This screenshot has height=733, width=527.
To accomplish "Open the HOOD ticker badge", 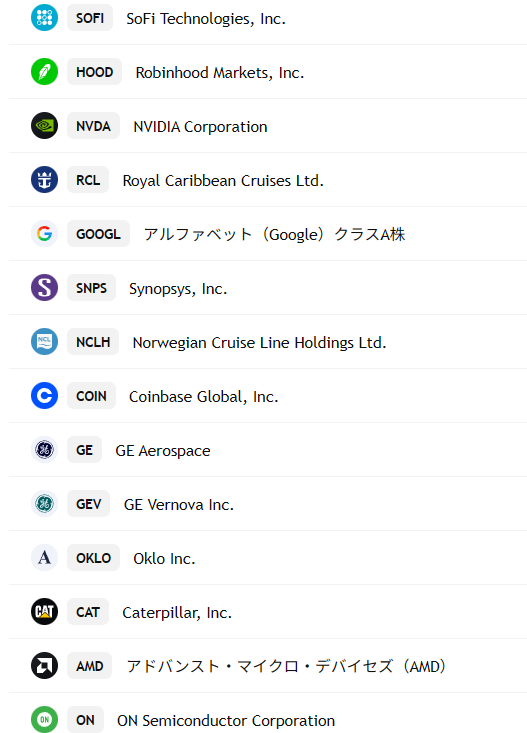I will coord(94,72).
